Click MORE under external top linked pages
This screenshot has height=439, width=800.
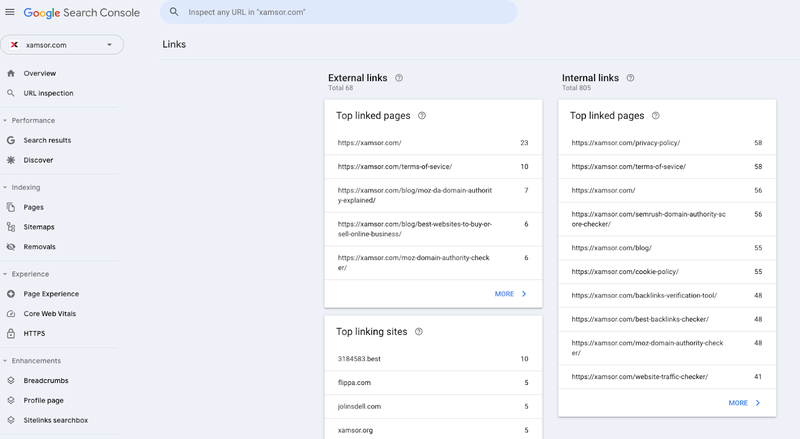511,294
